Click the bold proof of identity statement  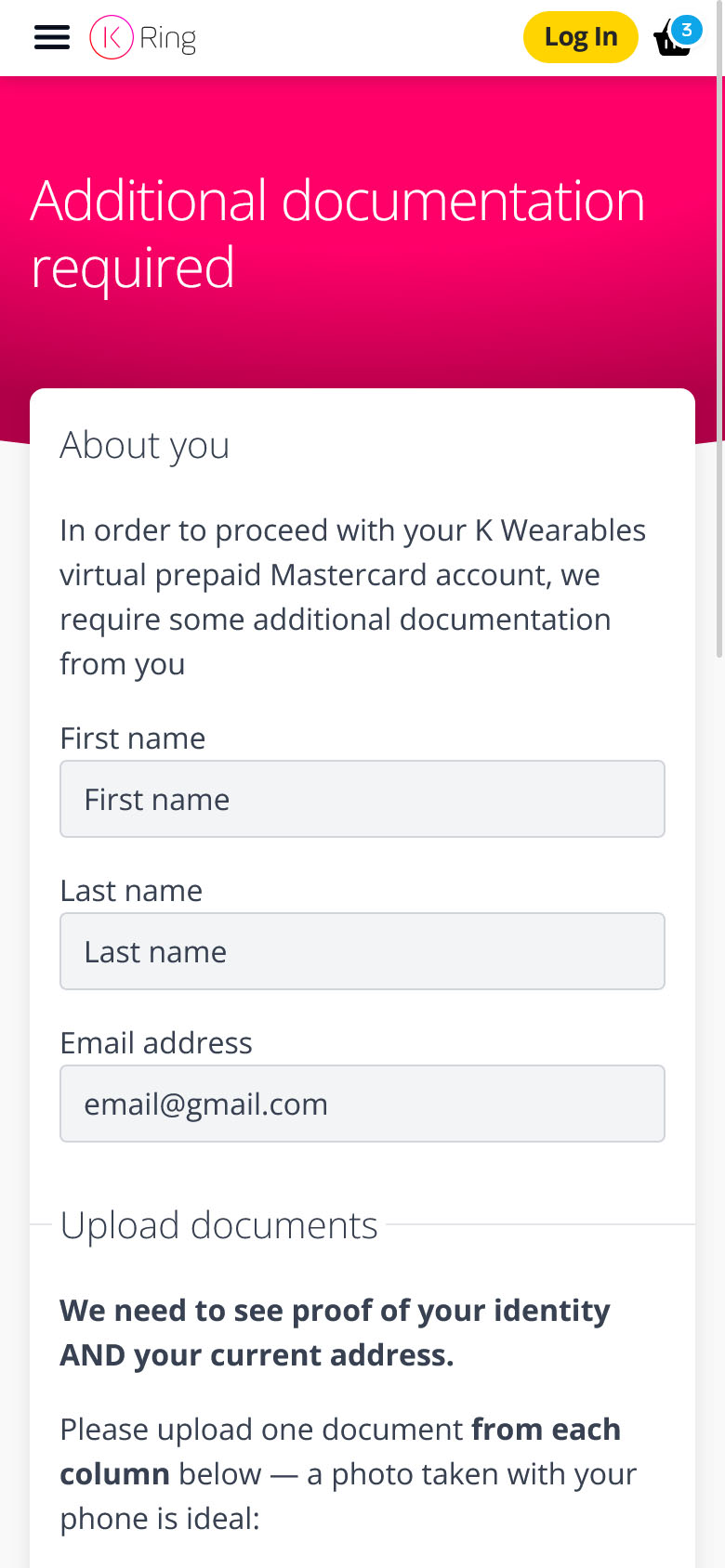(x=335, y=1333)
